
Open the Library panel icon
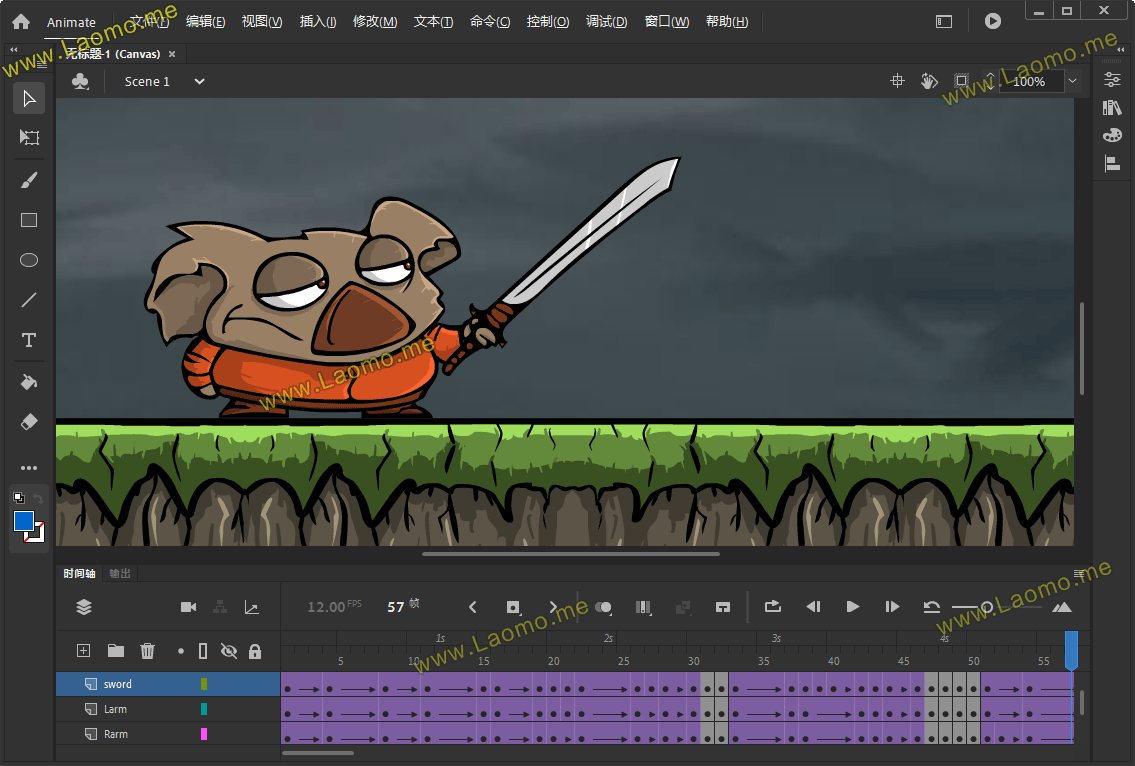[1113, 108]
